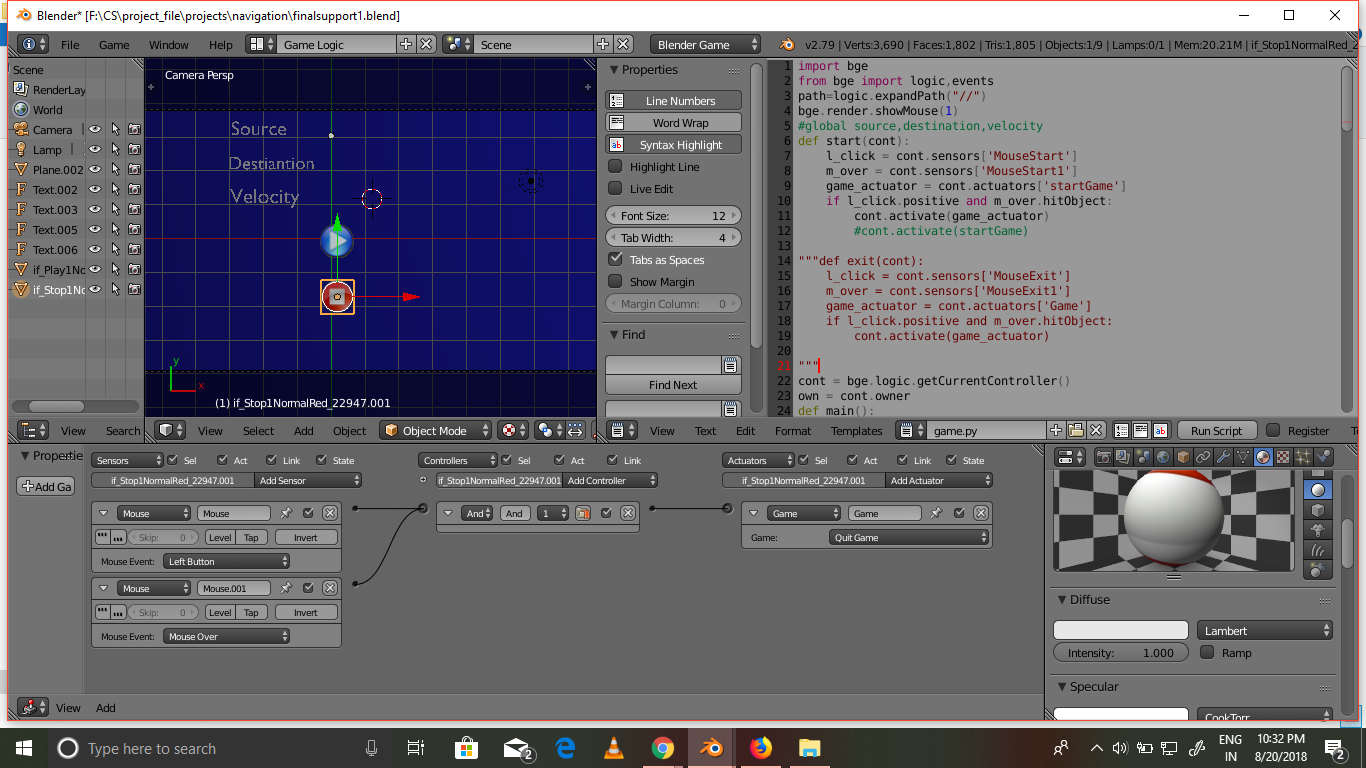The height and width of the screenshot is (768, 1366).
Task: Open the Game menu in the top bar
Action: pyautogui.click(x=113, y=44)
